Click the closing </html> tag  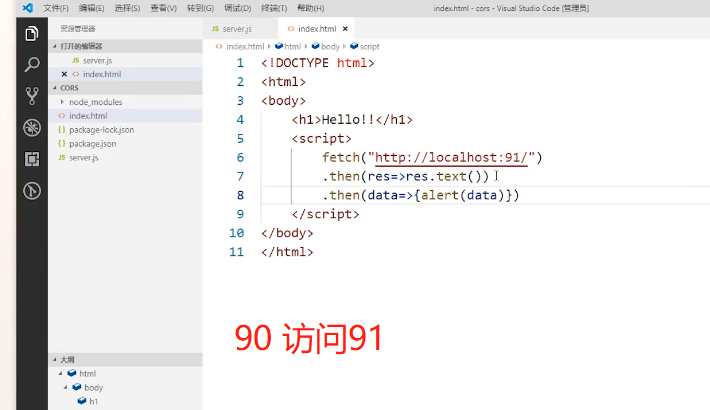(287, 251)
